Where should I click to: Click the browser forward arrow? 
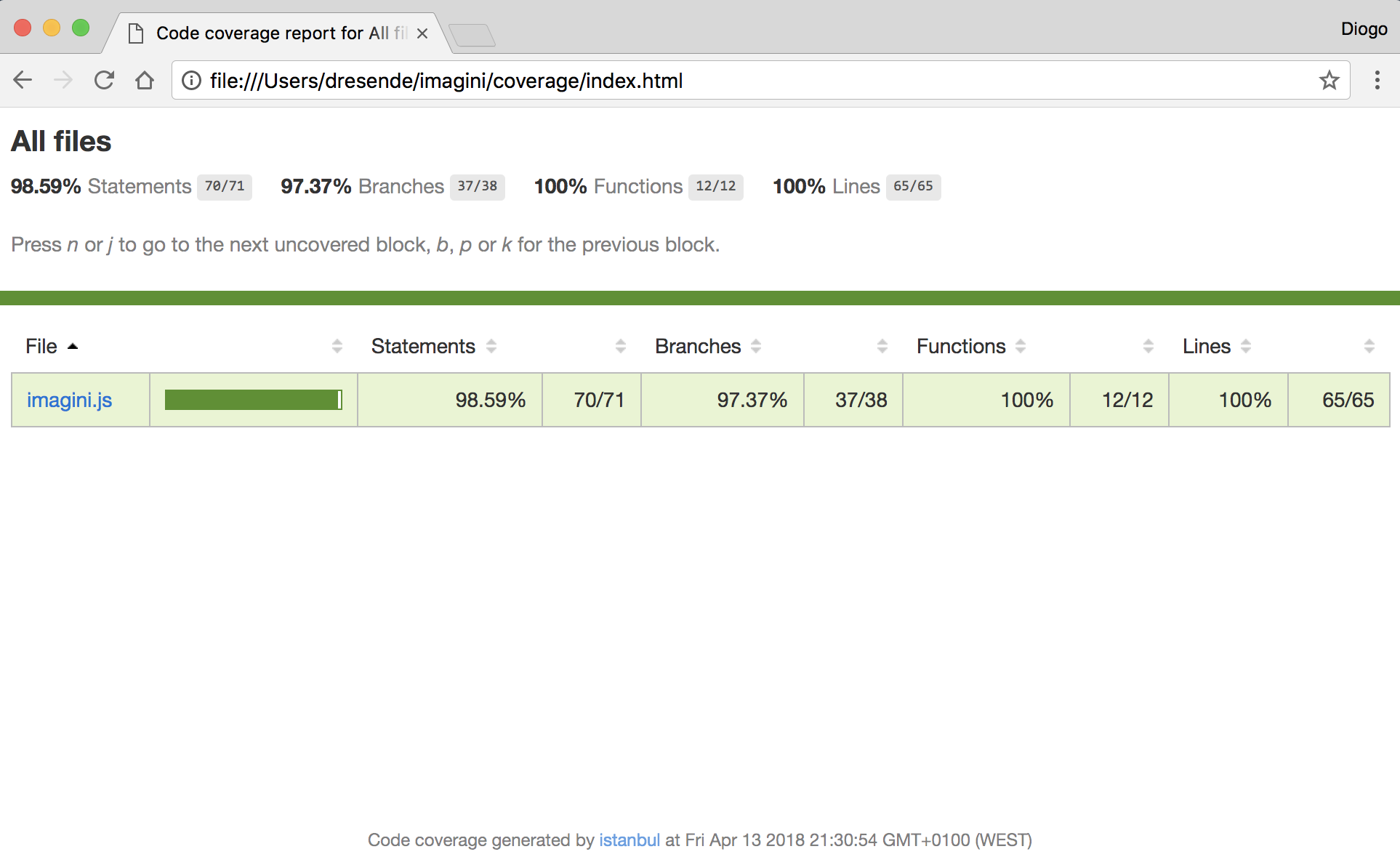(63, 80)
